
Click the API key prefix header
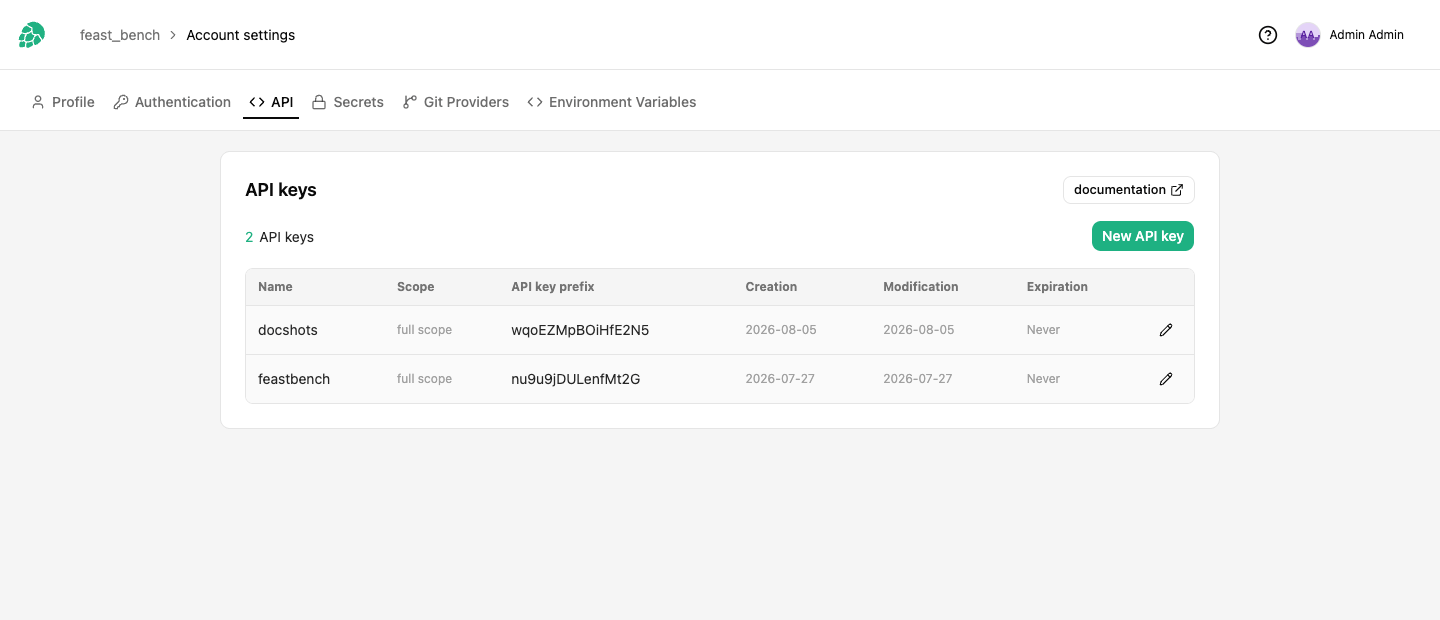point(553,287)
